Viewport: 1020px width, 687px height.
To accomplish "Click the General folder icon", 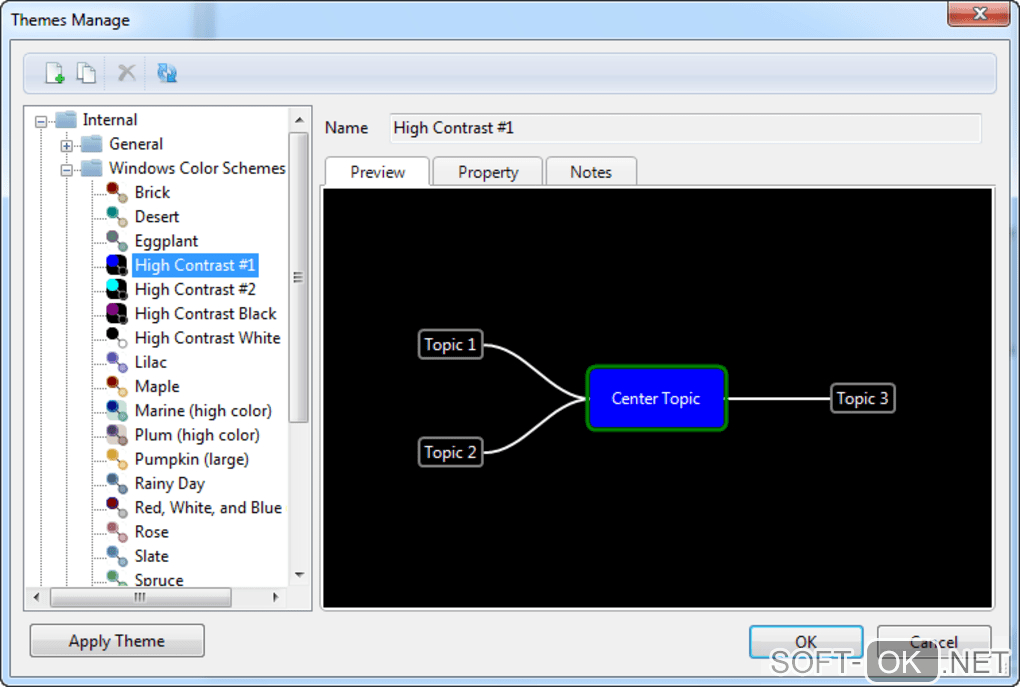I will 92,144.
